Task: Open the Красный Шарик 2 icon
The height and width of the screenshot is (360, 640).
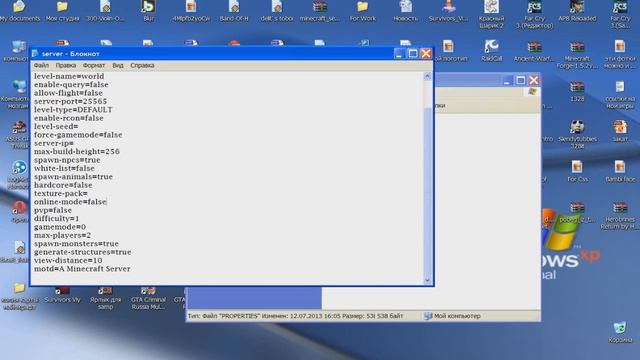Action: (x=491, y=14)
